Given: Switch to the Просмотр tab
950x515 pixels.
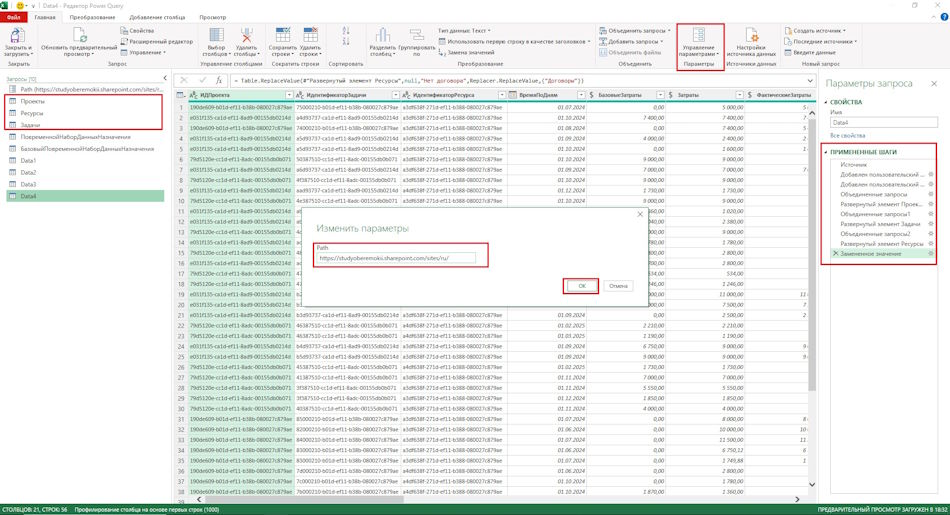Looking at the screenshot, I should [213, 17].
